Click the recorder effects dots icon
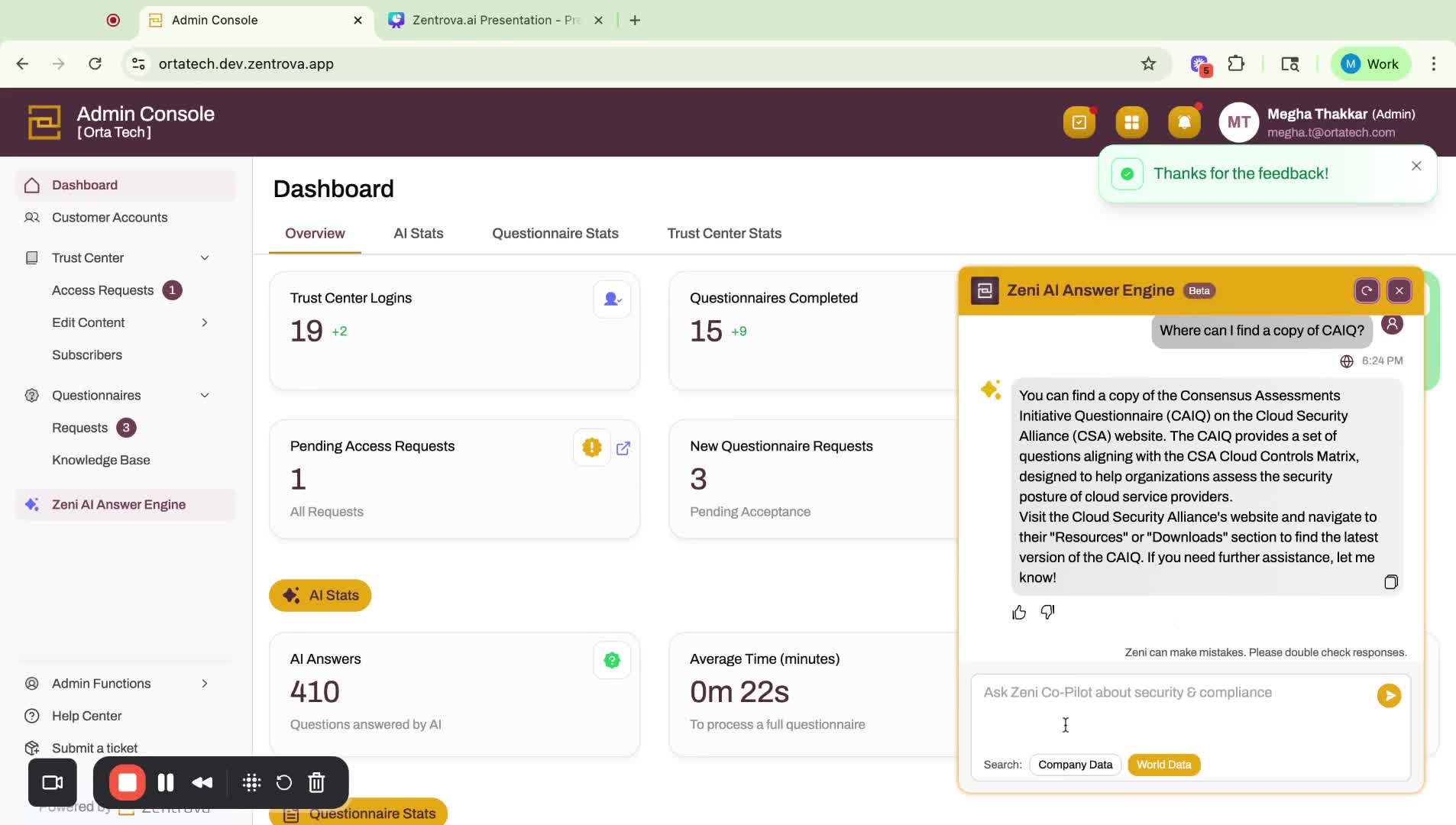The width and height of the screenshot is (1456, 825). click(251, 783)
